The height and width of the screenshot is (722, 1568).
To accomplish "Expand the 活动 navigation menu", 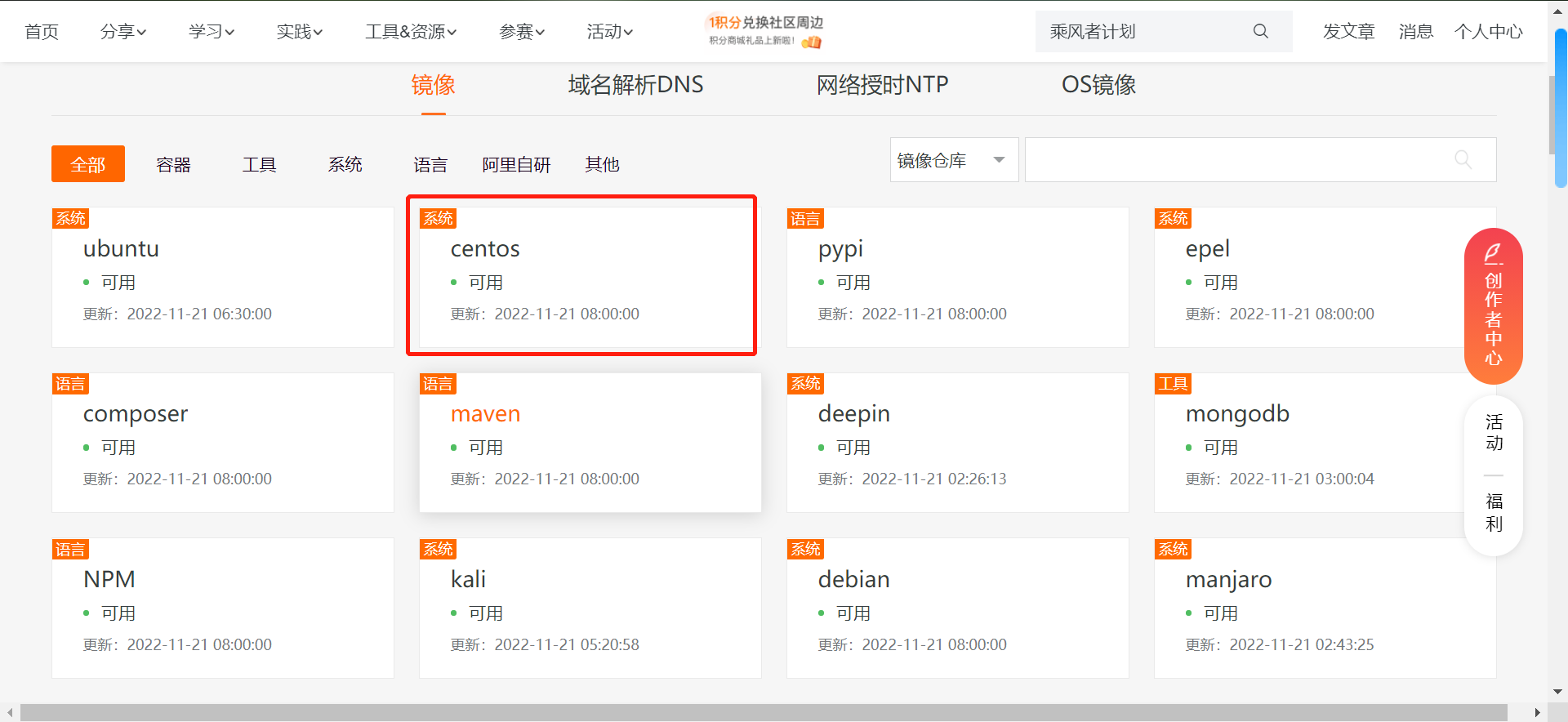I will pyautogui.click(x=609, y=32).
